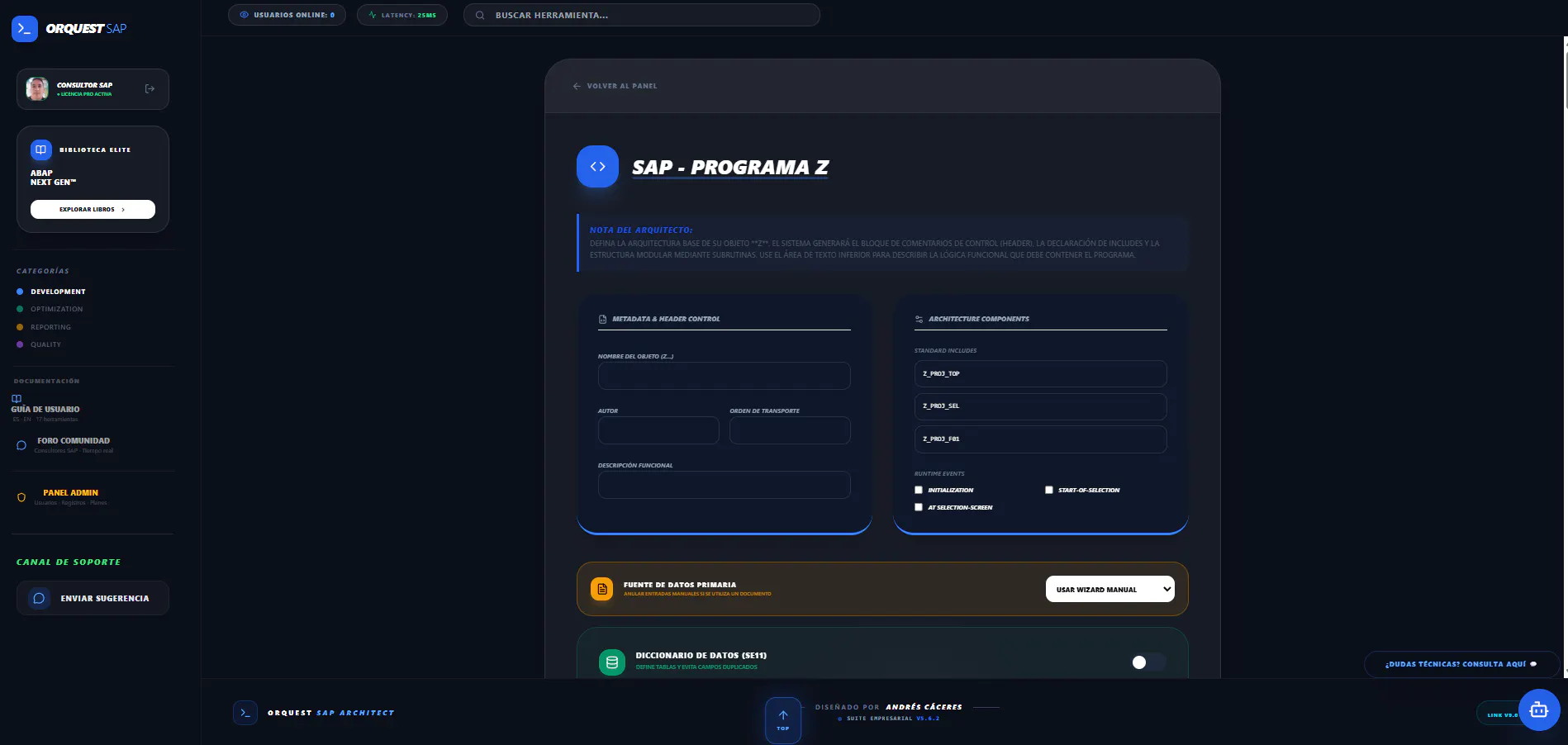Click the Explorar Libros button
This screenshot has height=745, width=1568.
(93, 209)
